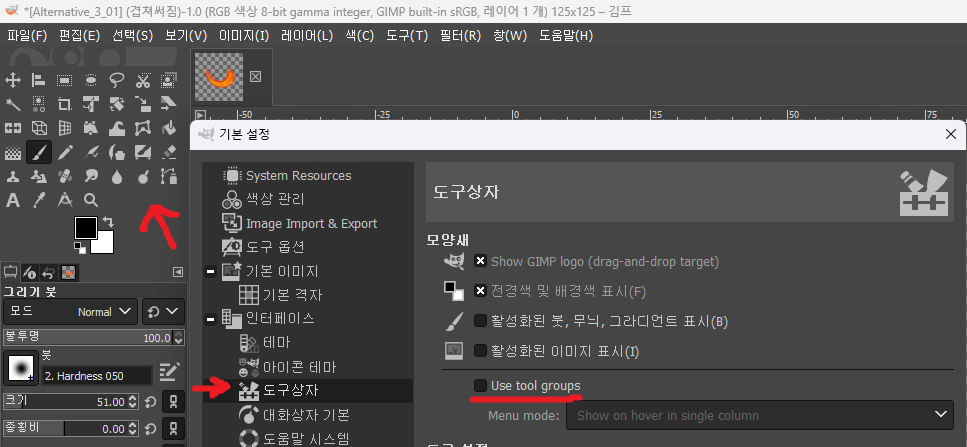Image resolution: width=967 pixels, height=447 pixels.
Task: Select the Gradient tool
Action: tap(12, 152)
